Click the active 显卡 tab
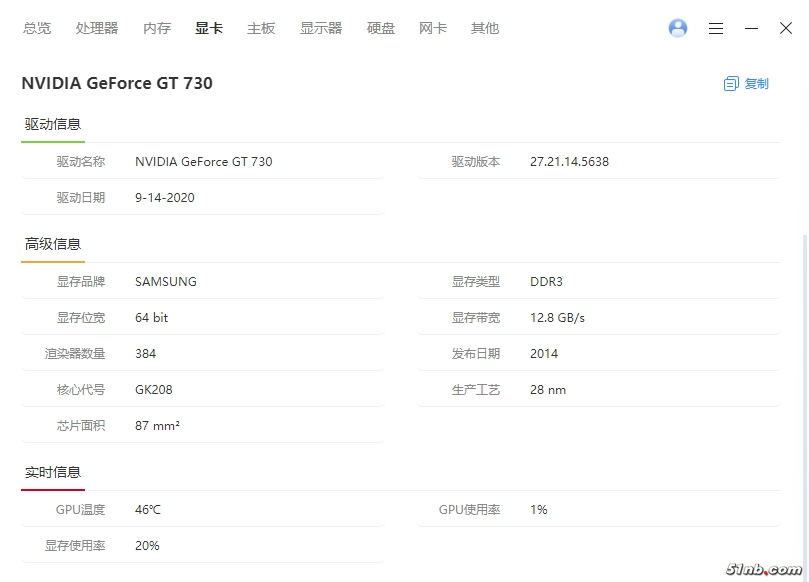 209,28
